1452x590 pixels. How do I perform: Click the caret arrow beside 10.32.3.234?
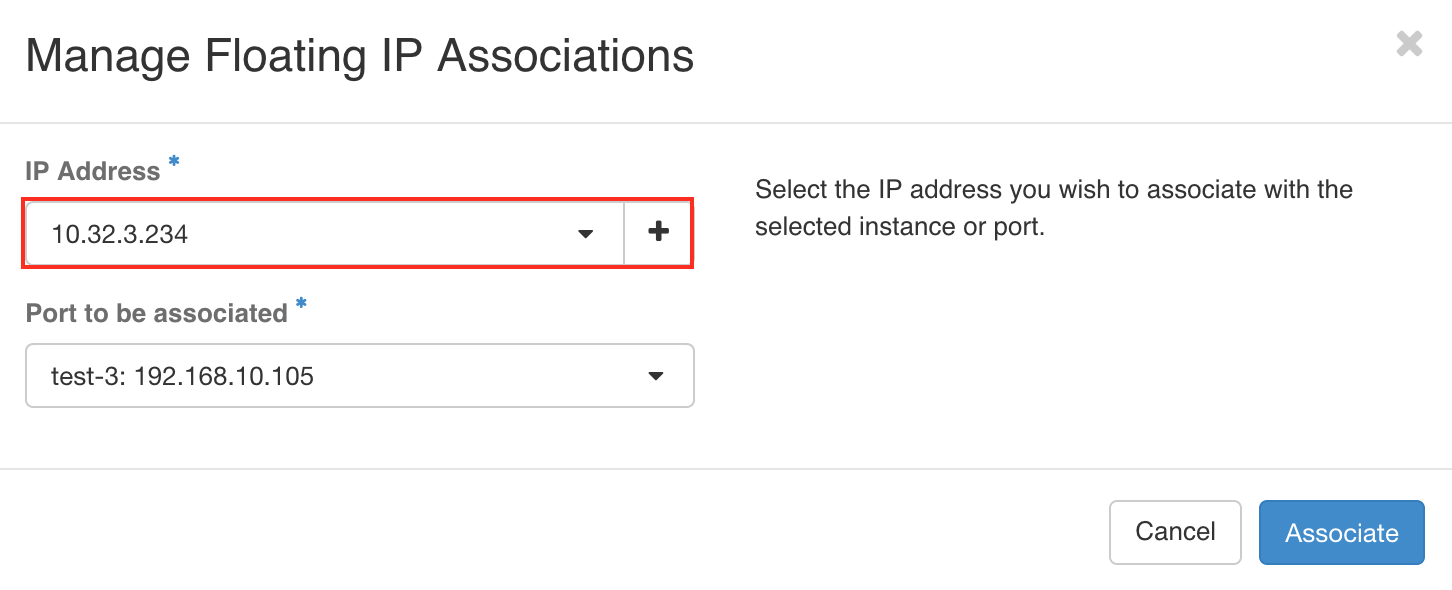586,235
